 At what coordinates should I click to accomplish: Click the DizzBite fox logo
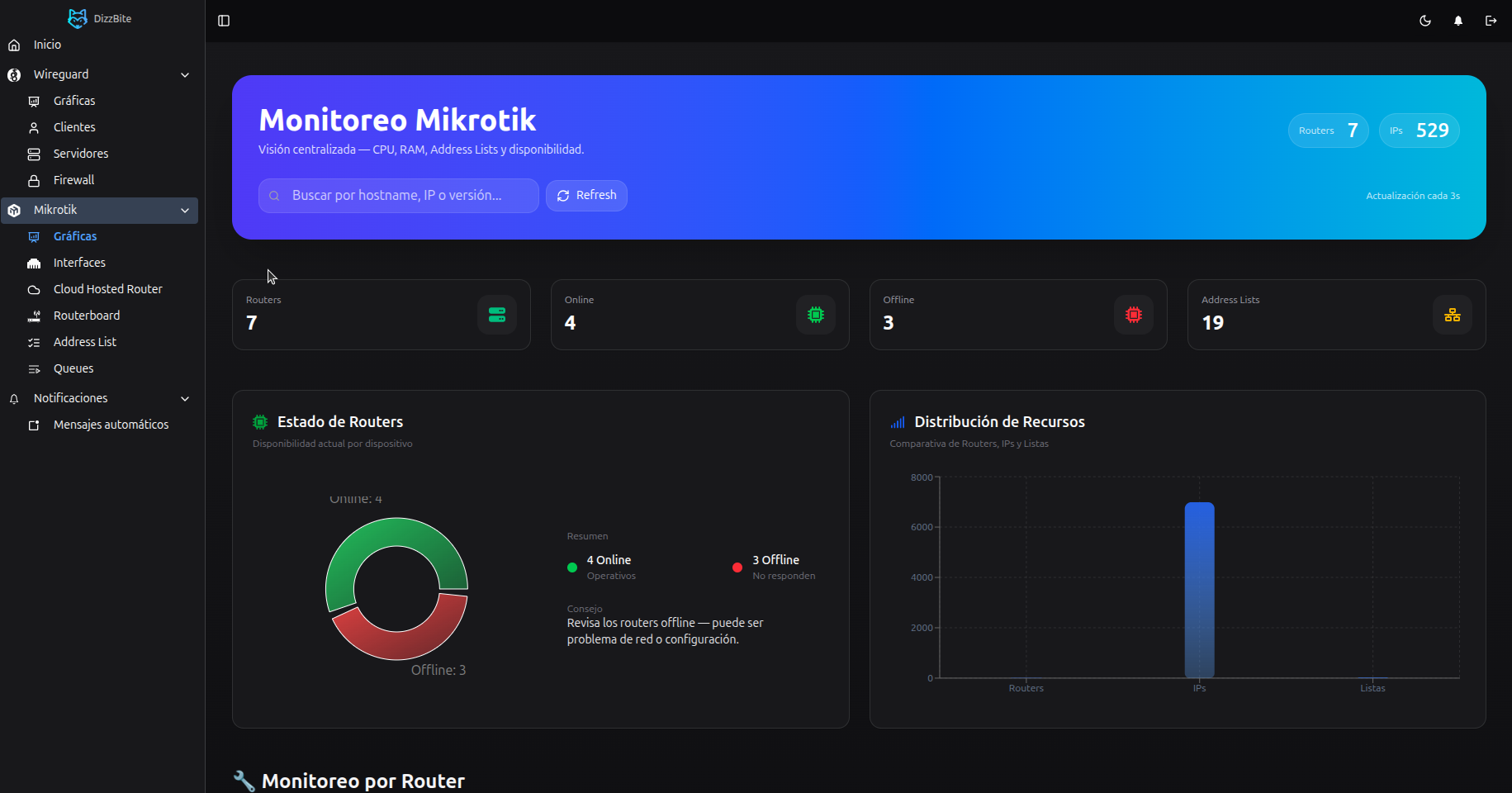click(x=78, y=18)
